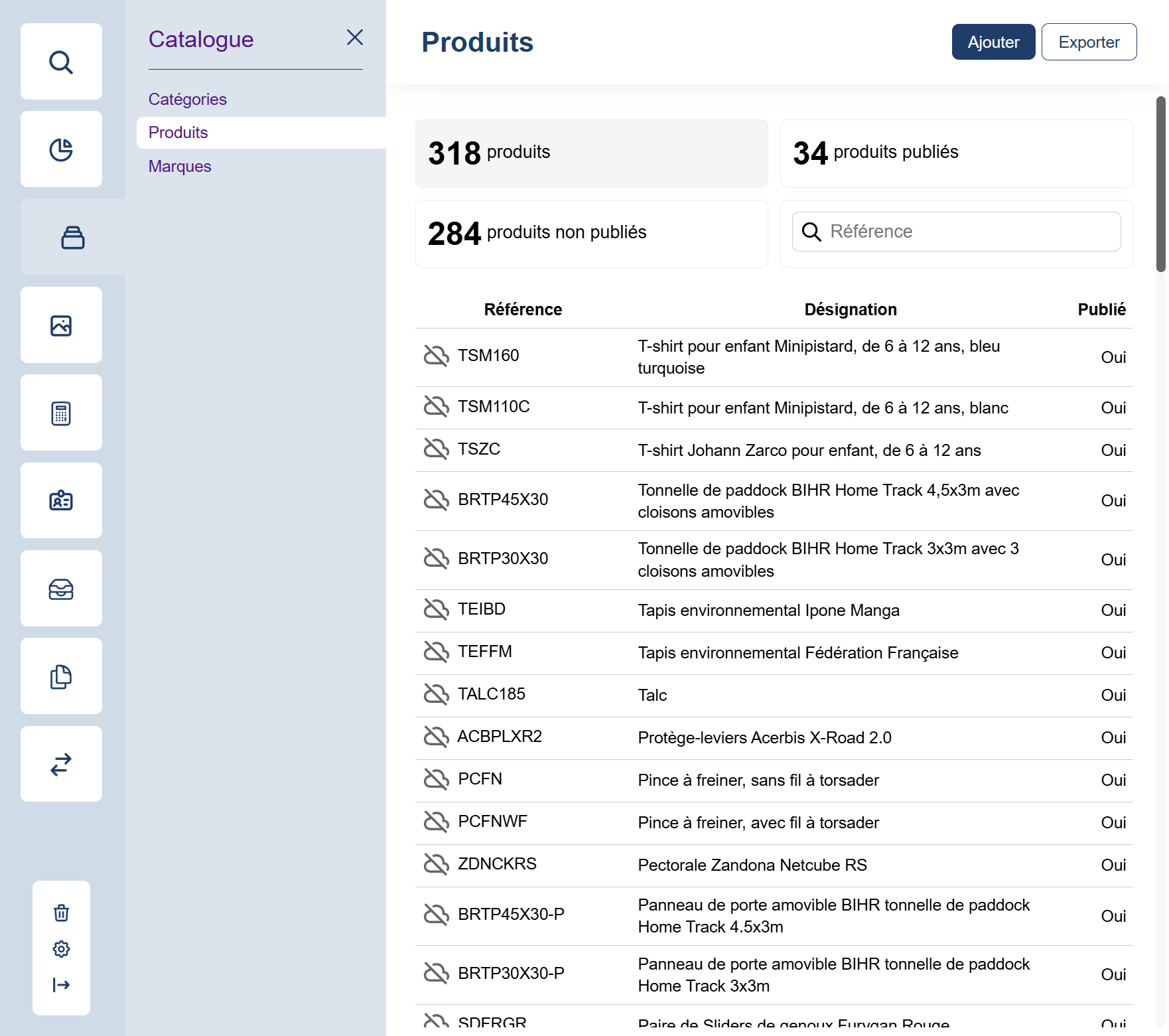Click the Ajouter button
The height and width of the screenshot is (1036, 1169).
993,42
